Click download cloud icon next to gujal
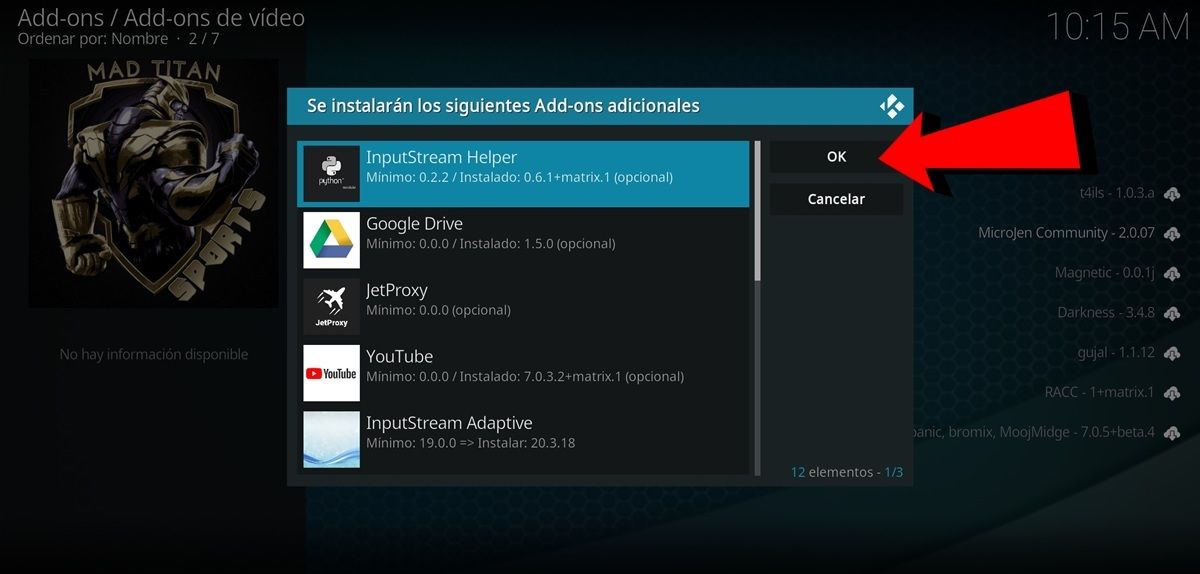The image size is (1200, 574). 1173,352
